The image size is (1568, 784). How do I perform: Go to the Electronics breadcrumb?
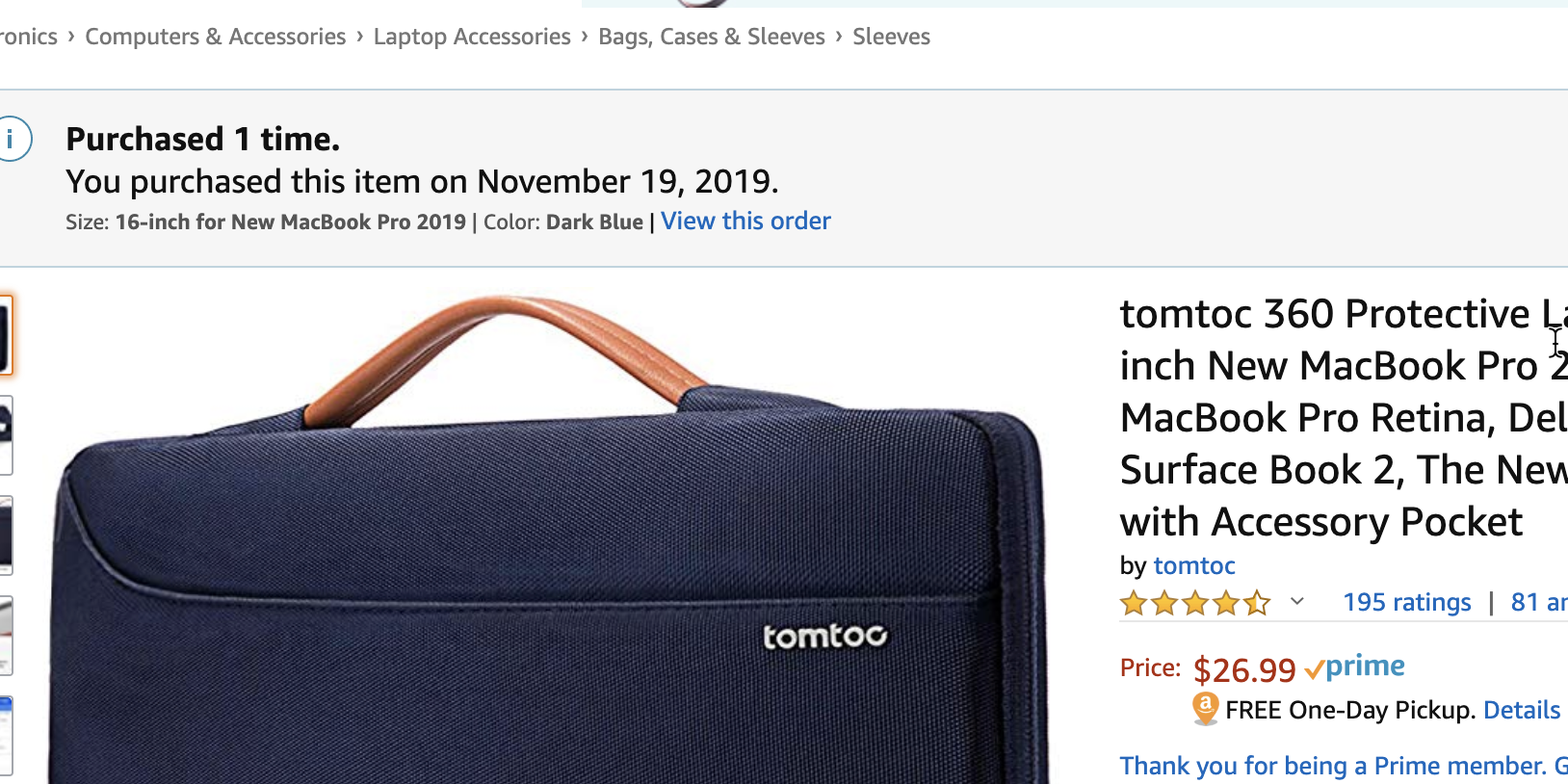pyautogui.click(x=29, y=37)
